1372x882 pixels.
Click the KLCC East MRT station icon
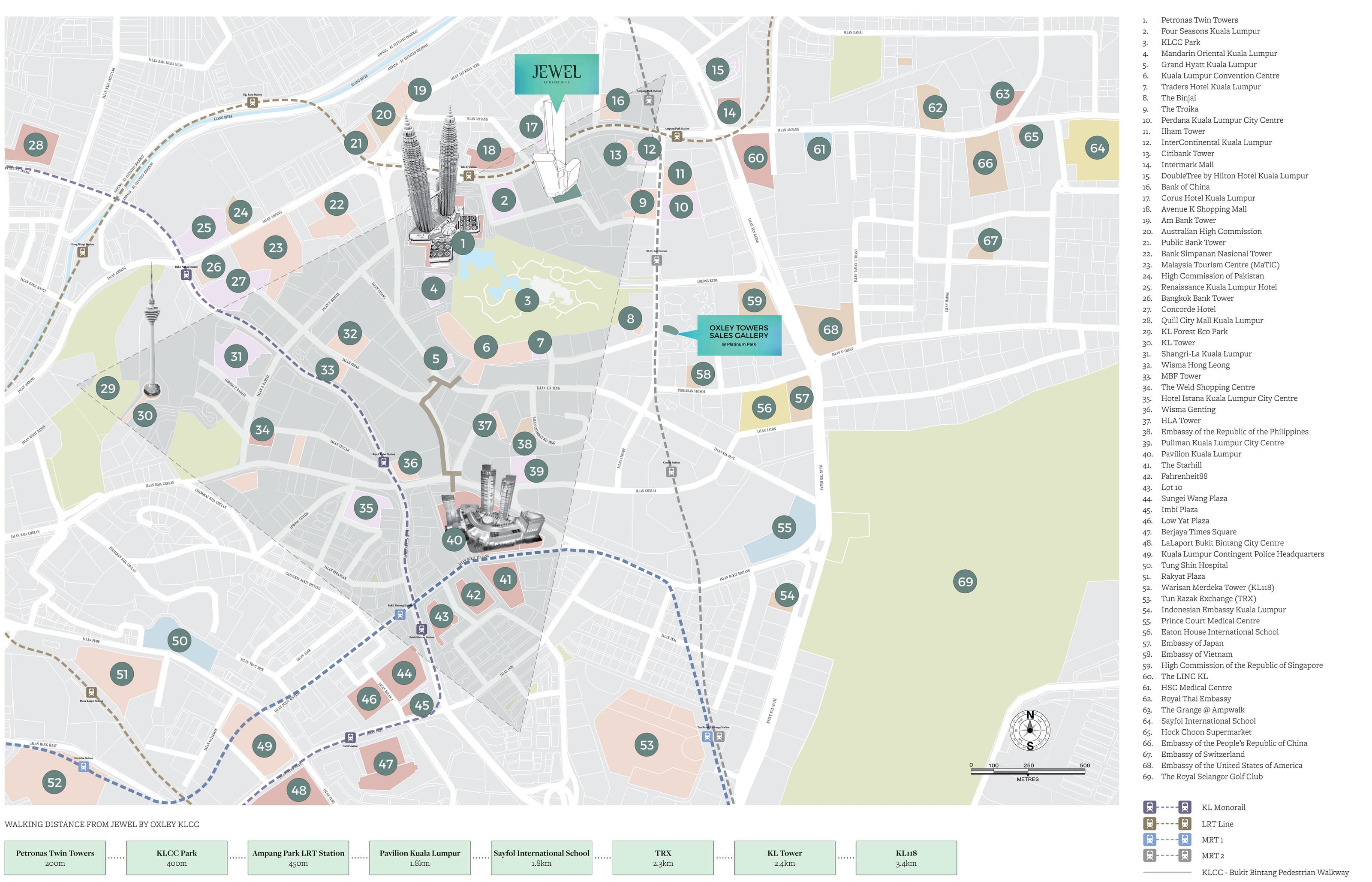point(656,260)
